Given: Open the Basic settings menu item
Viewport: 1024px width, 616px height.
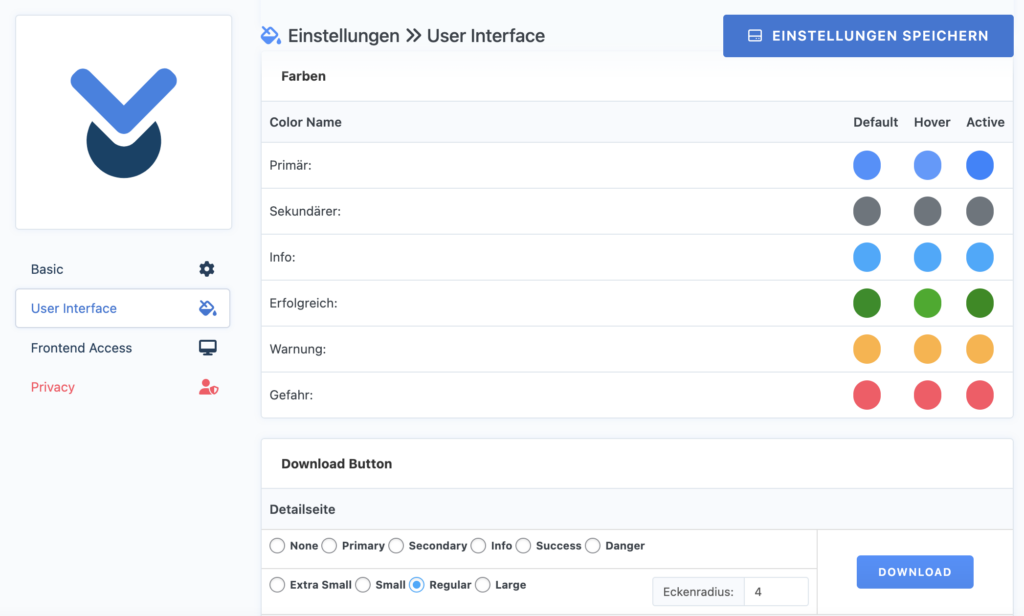Looking at the screenshot, I should [x=123, y=269].
